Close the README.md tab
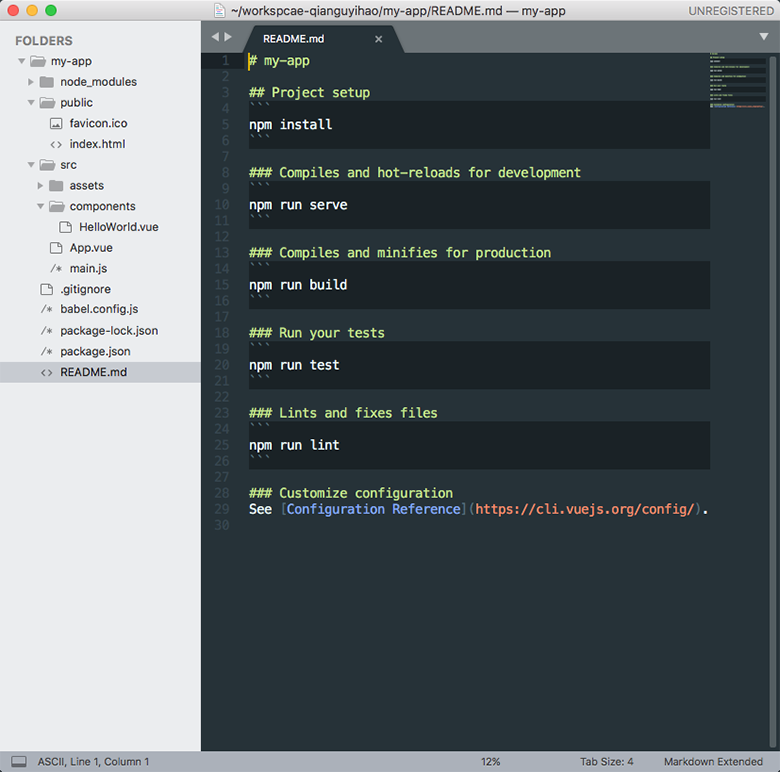The image size is (780, 772). pyautogui.click(x=378, y=39)
